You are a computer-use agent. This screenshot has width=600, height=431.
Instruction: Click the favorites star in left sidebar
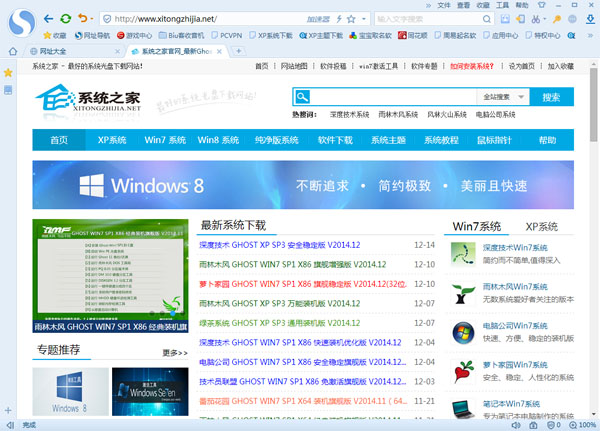(8, 73)
